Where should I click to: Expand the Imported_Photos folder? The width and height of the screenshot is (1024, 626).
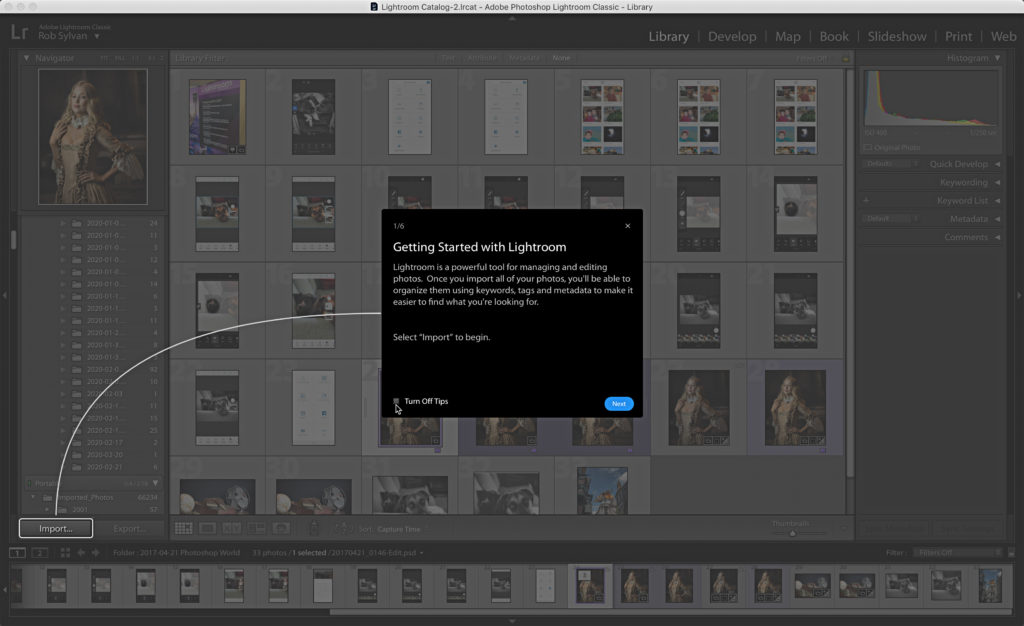33,497
